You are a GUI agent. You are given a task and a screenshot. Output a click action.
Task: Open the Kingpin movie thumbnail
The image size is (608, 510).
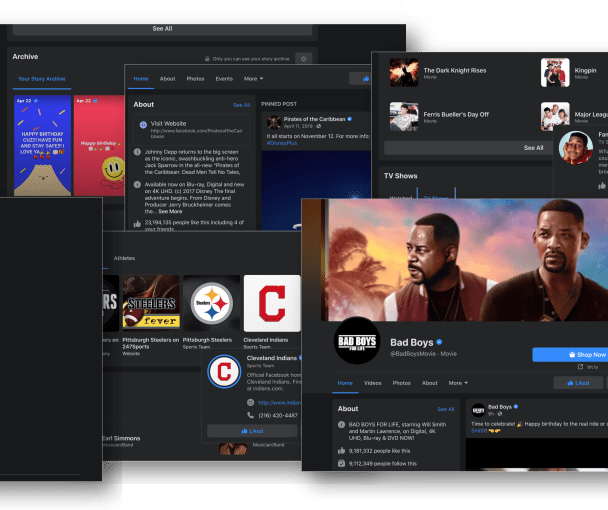[555, 73]
